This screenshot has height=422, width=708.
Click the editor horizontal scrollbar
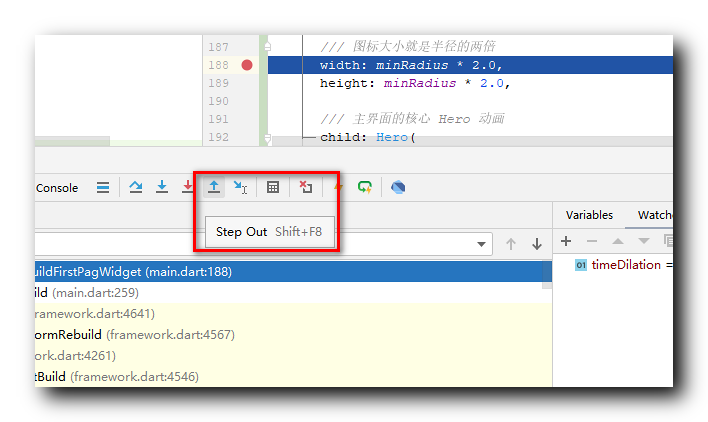(x=473, y=141)
